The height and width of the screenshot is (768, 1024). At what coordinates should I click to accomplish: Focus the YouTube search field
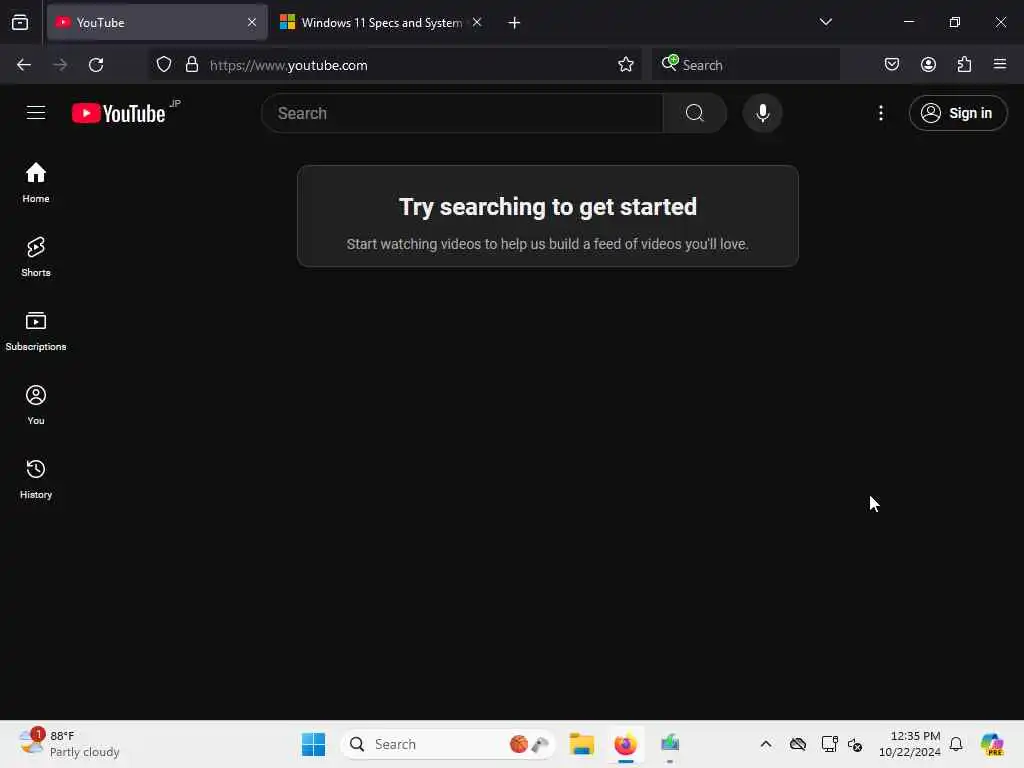tap(462, 113)
